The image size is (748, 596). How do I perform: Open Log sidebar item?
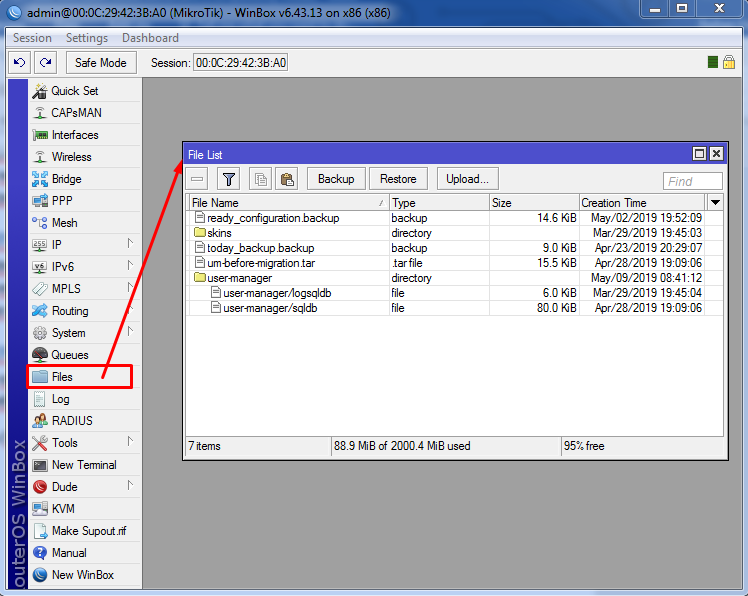(x=86, y=399)
